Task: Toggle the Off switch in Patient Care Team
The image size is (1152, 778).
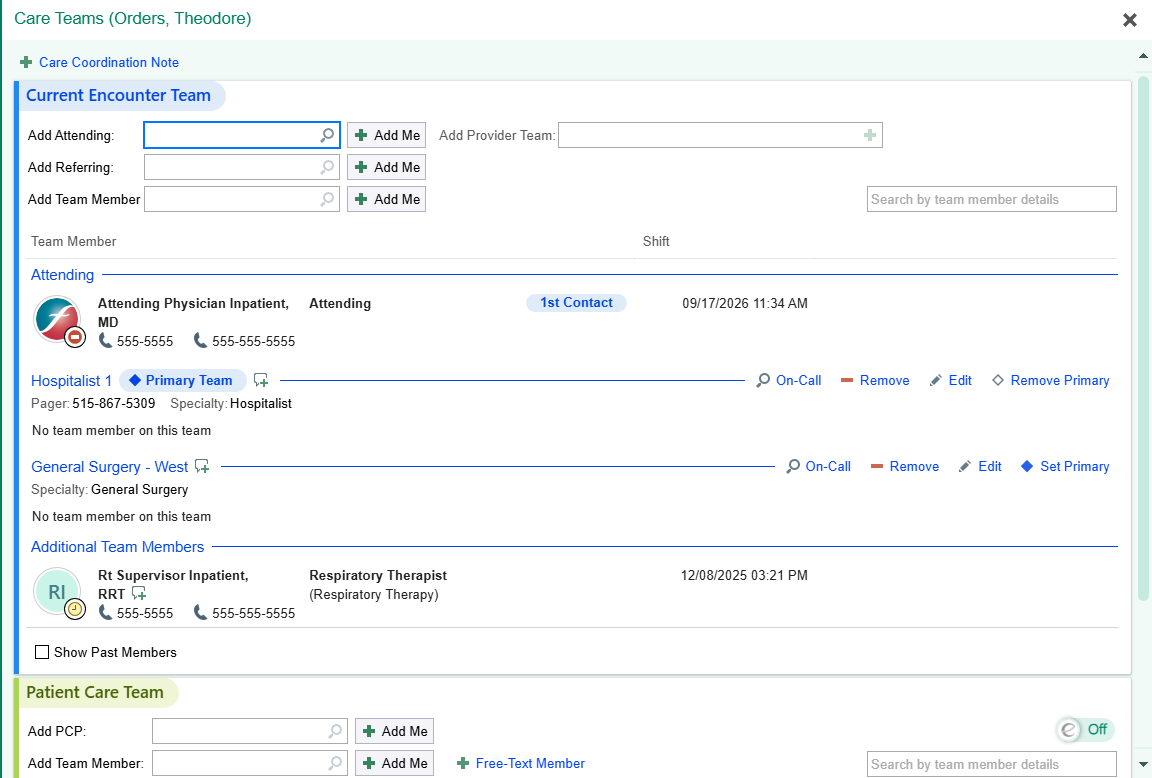Action: pos(1085,730)
